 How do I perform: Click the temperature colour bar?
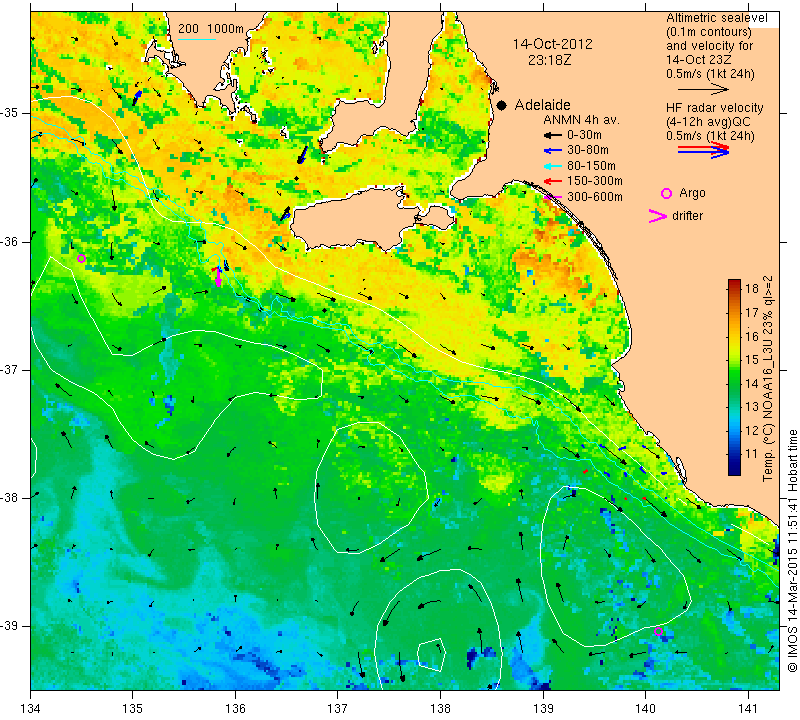pyautogui.click(x=734, y=377)
